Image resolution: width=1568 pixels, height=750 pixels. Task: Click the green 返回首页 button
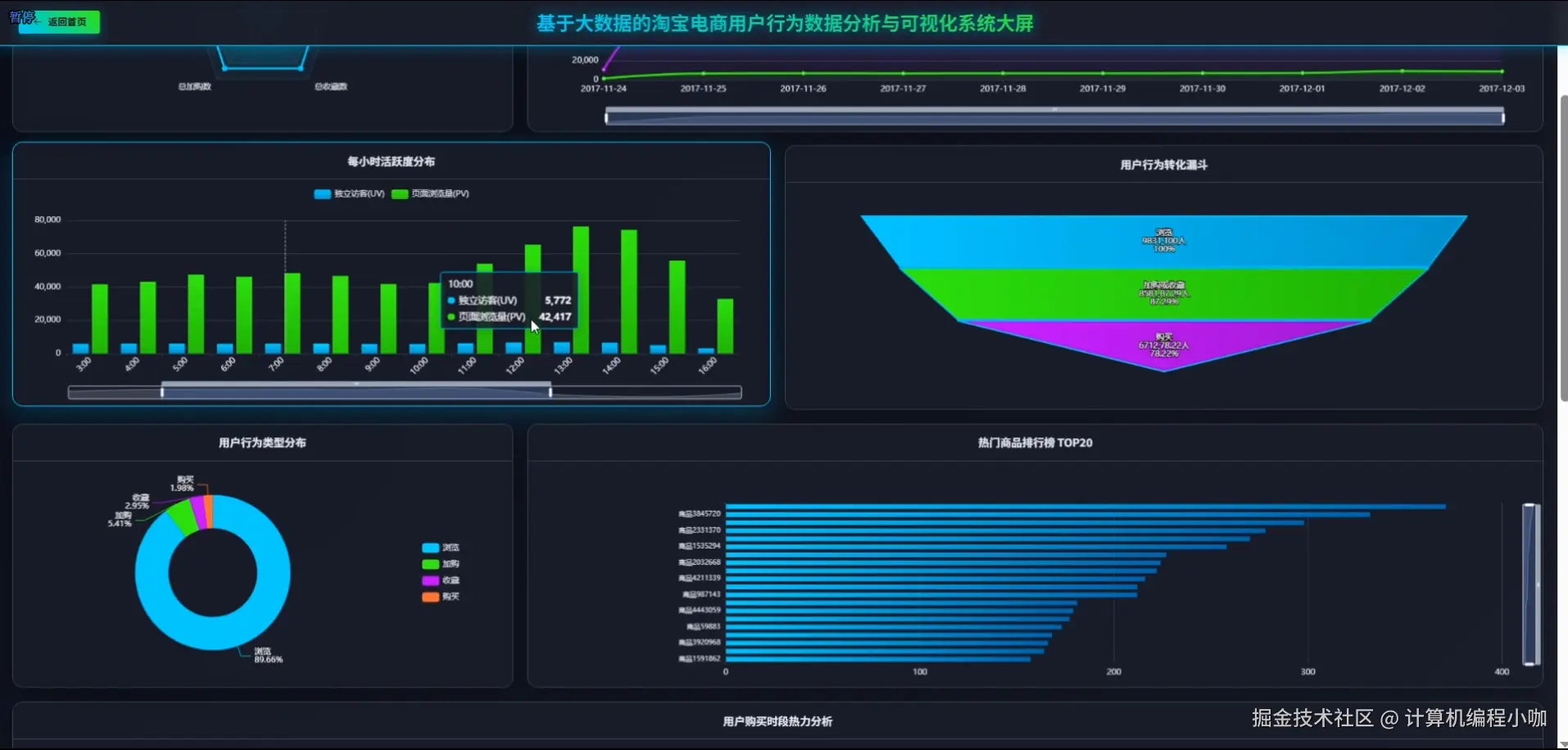[x=59, y=22]
